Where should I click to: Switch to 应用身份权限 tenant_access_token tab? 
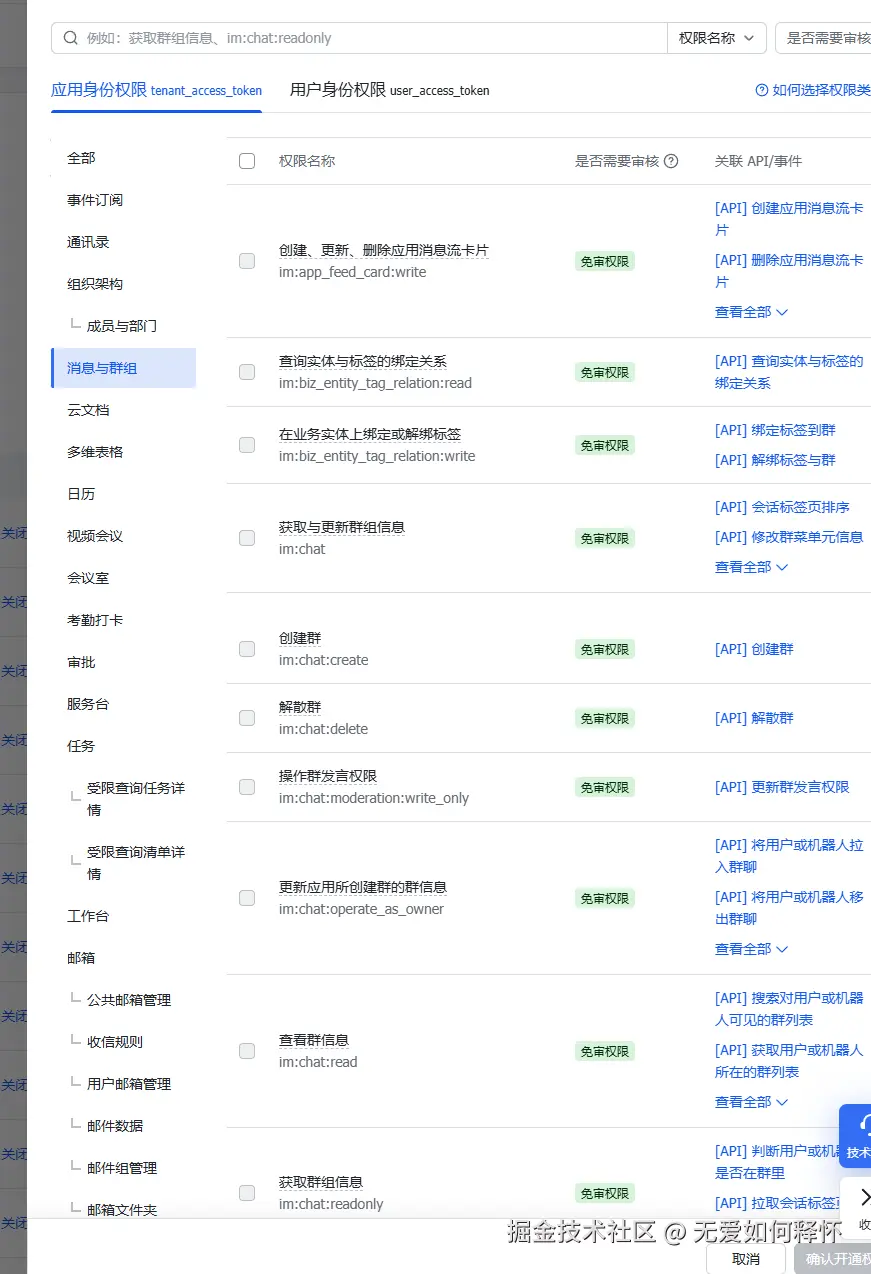[156, 90]
